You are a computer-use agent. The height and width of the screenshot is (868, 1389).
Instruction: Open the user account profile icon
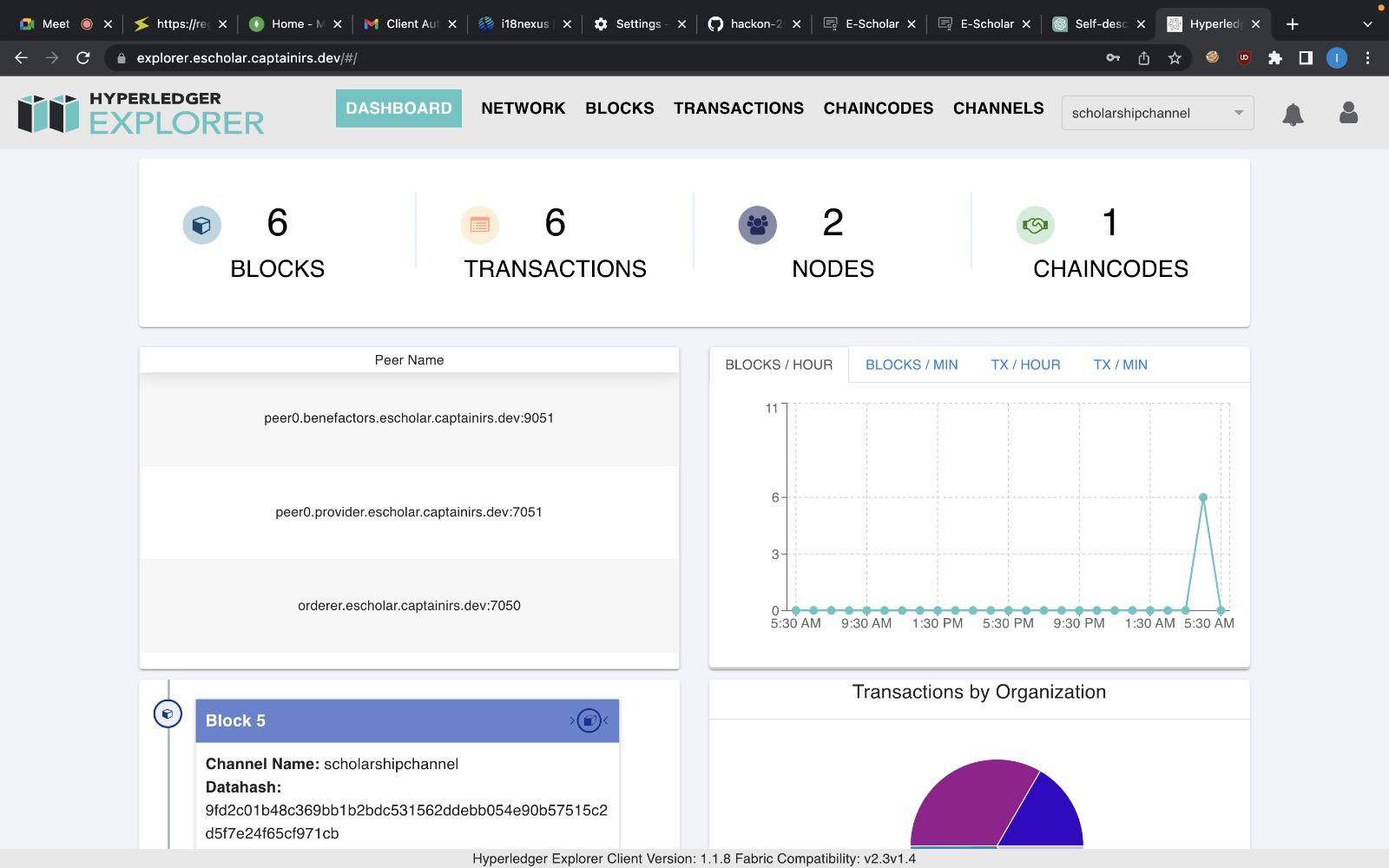(x=1348, y=113)
